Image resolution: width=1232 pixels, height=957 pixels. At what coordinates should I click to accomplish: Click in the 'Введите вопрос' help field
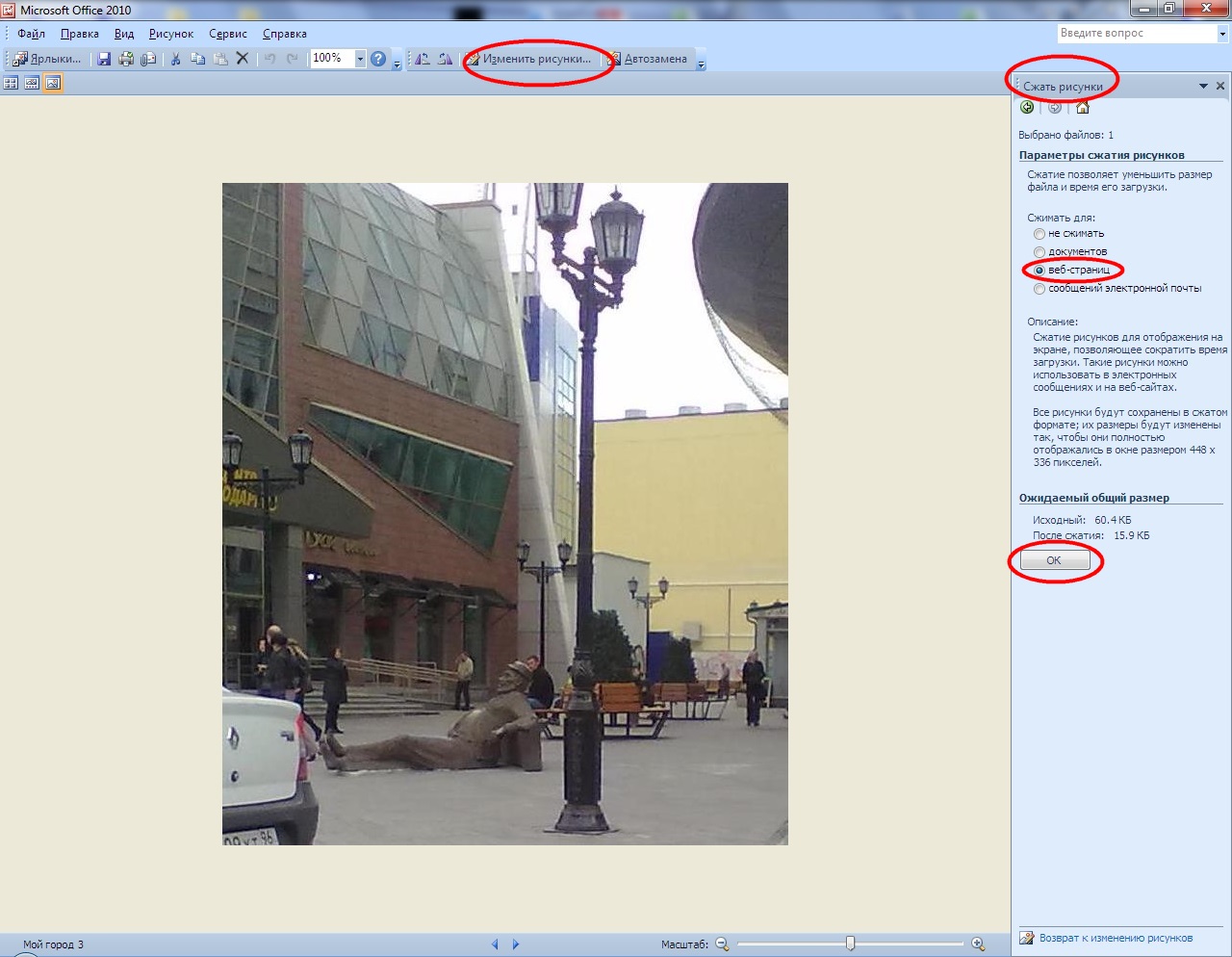point(1137,34)
